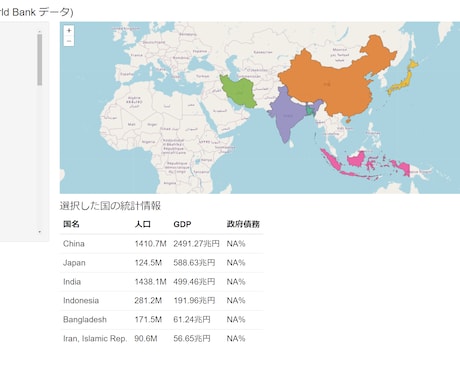Click the sidebar scrollbar down arrow
460x380 pixels.
40,232
